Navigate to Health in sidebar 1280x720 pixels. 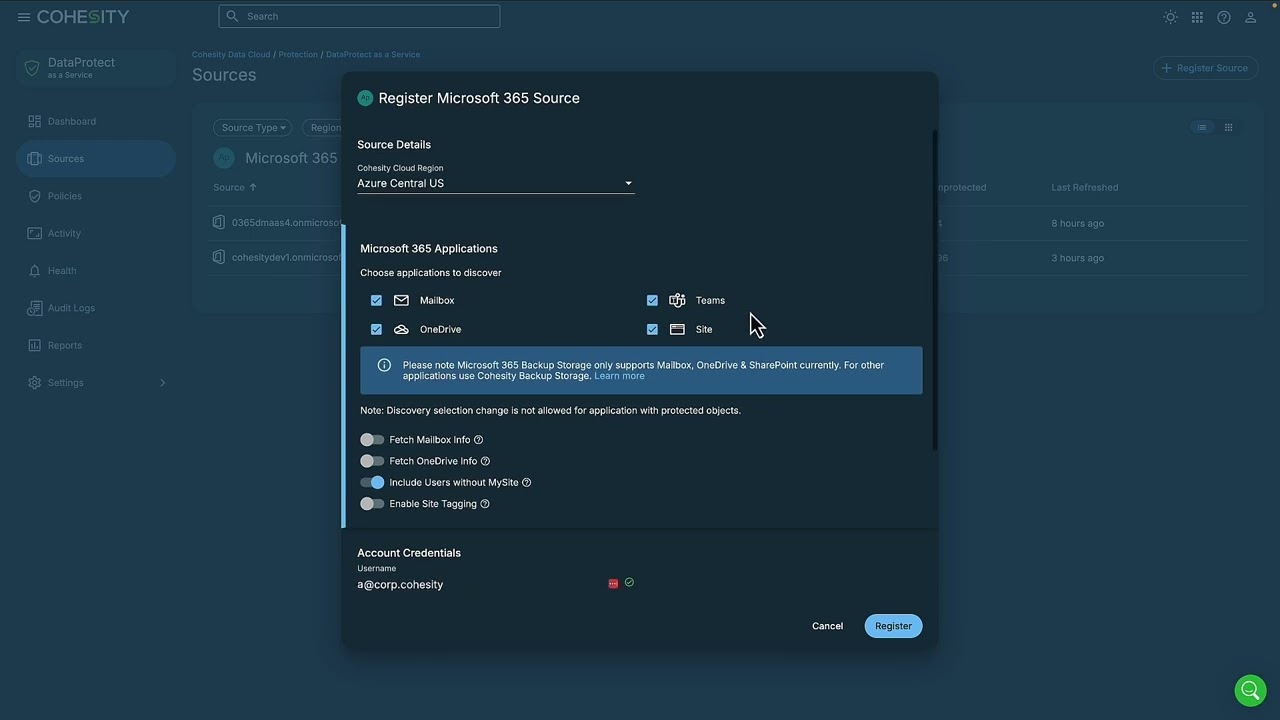(x=96, y=271)
